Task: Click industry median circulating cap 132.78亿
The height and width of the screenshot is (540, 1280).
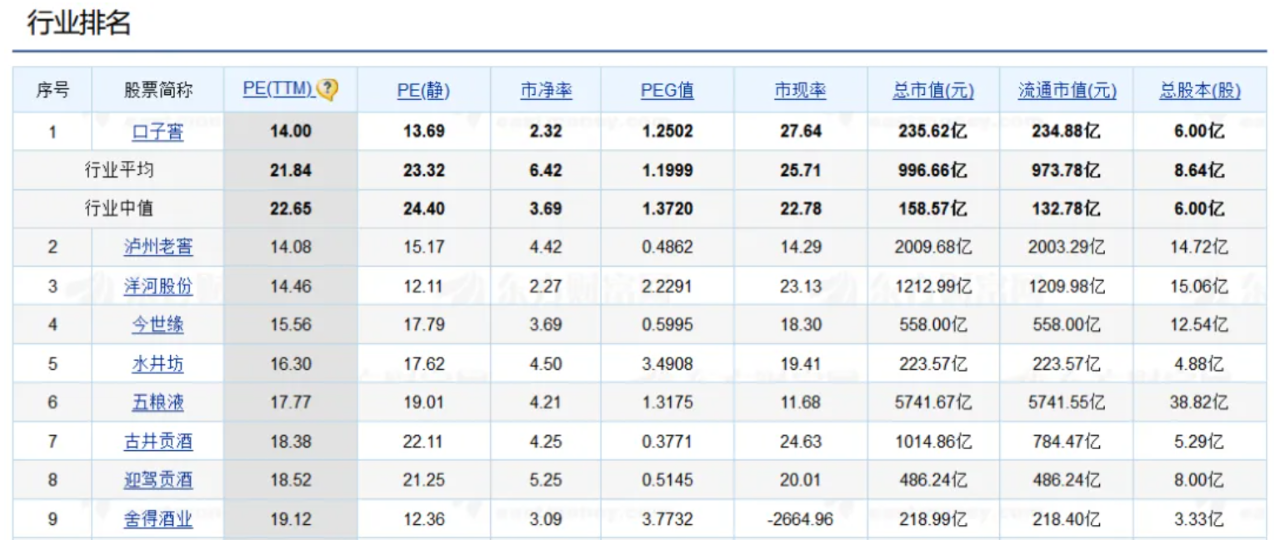Action: click(1067, 209)
